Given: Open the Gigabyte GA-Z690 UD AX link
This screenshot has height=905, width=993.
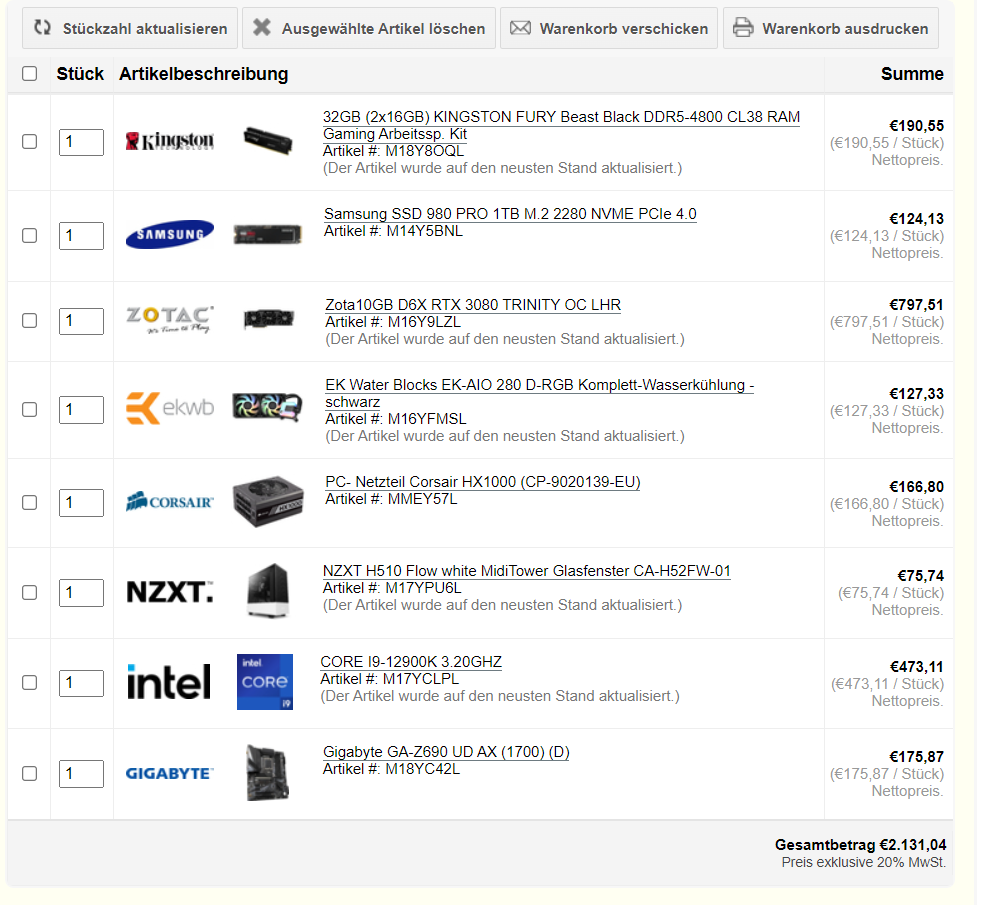Looking at the screenshot, I should click(x=446, y=752).
